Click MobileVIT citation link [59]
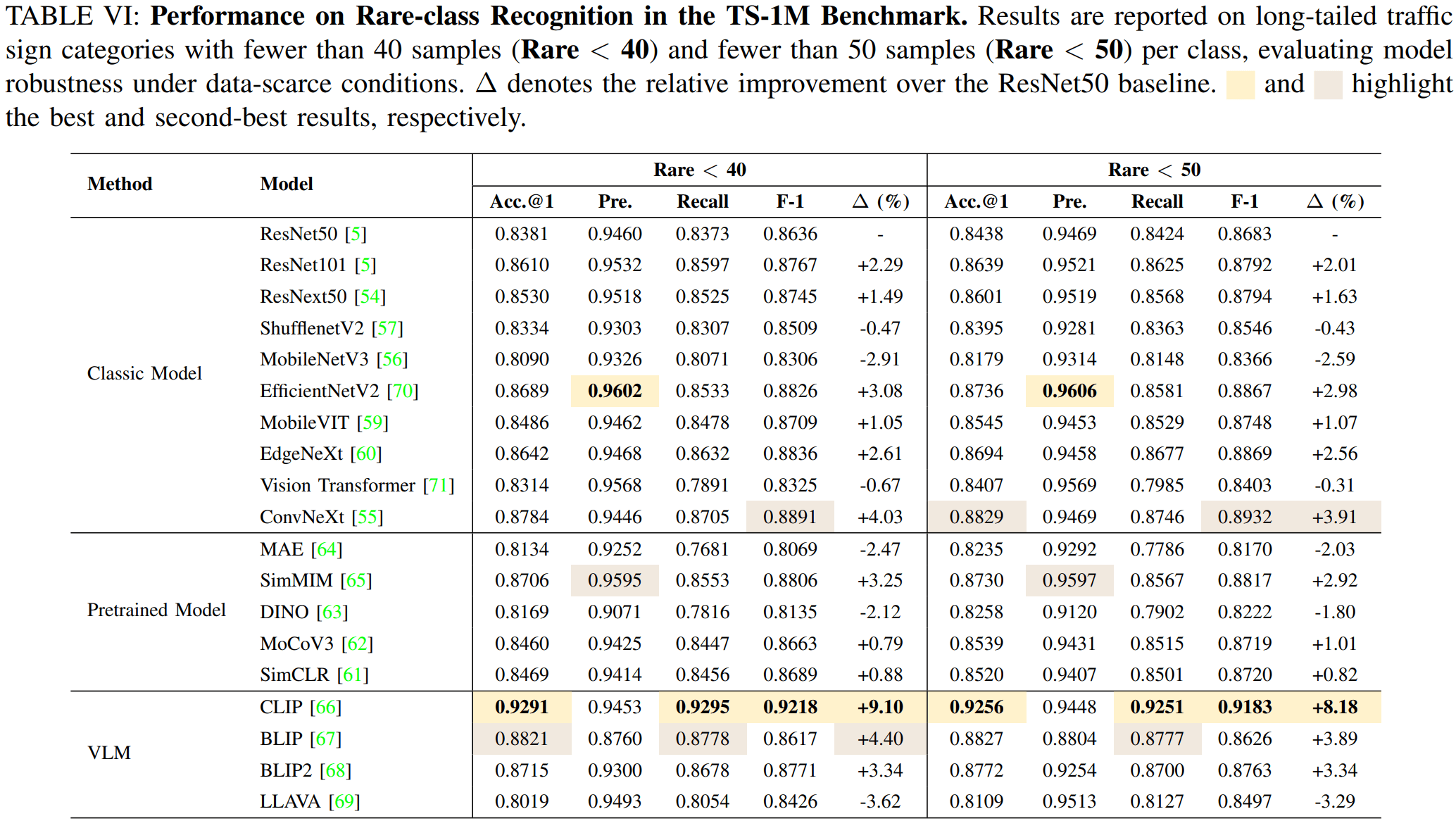 [372, 422]
